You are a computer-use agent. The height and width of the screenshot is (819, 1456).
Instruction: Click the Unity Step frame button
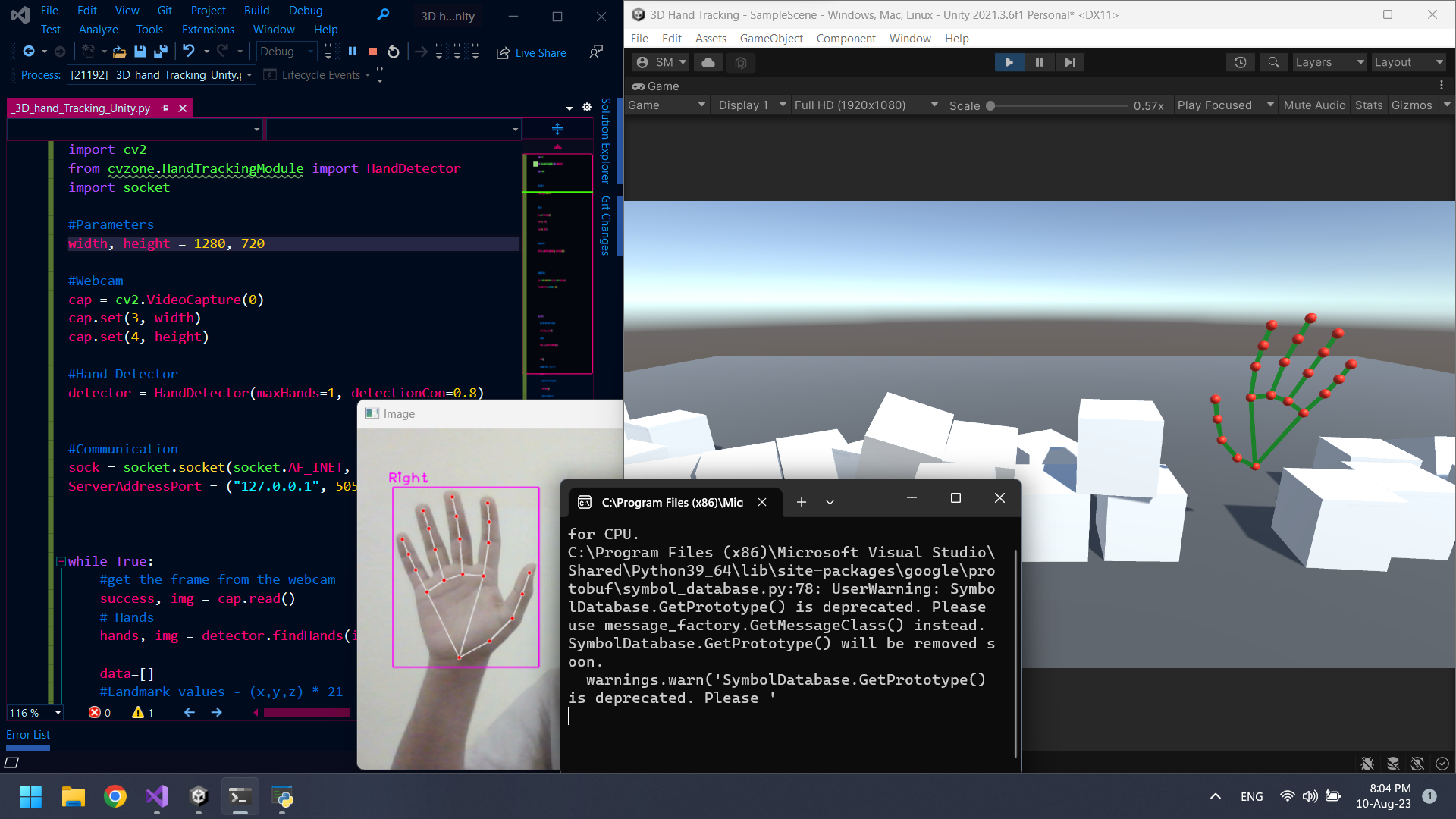click(x=1069, y=62)
